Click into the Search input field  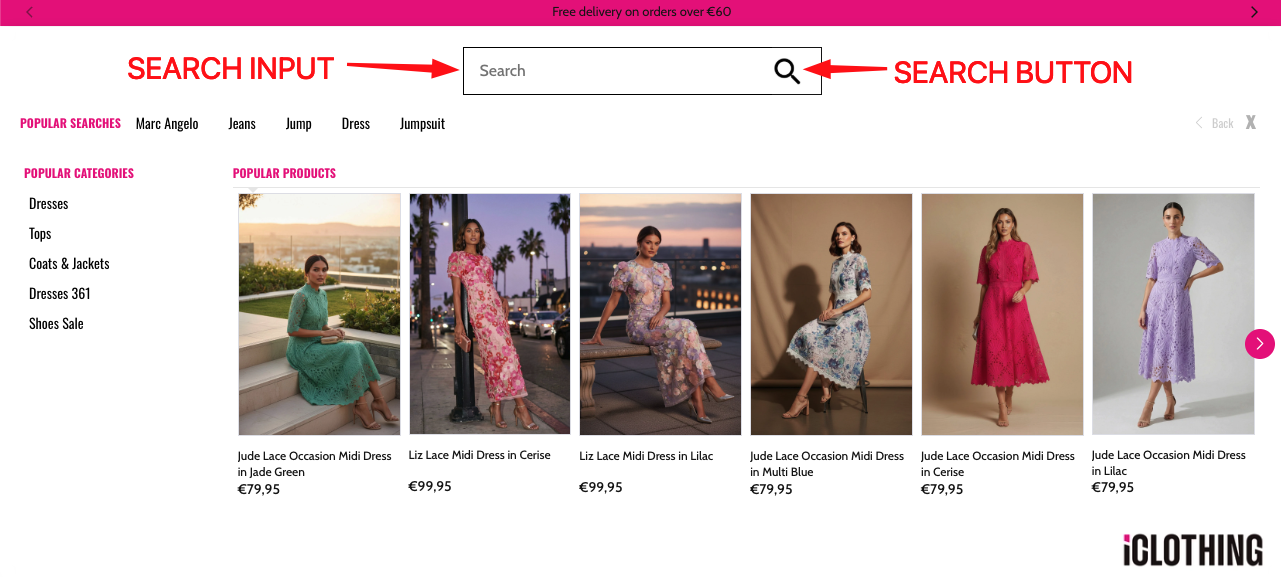[x=600, y=71]
